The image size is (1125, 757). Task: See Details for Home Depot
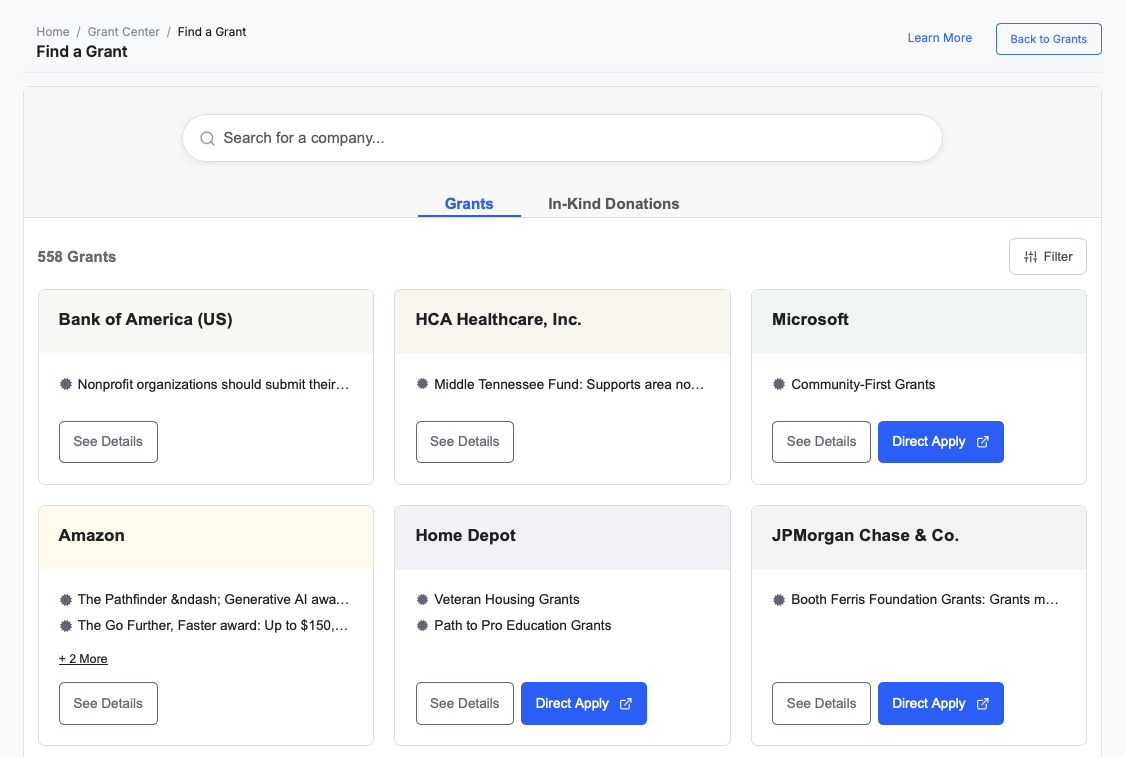(x=465, y=704)
